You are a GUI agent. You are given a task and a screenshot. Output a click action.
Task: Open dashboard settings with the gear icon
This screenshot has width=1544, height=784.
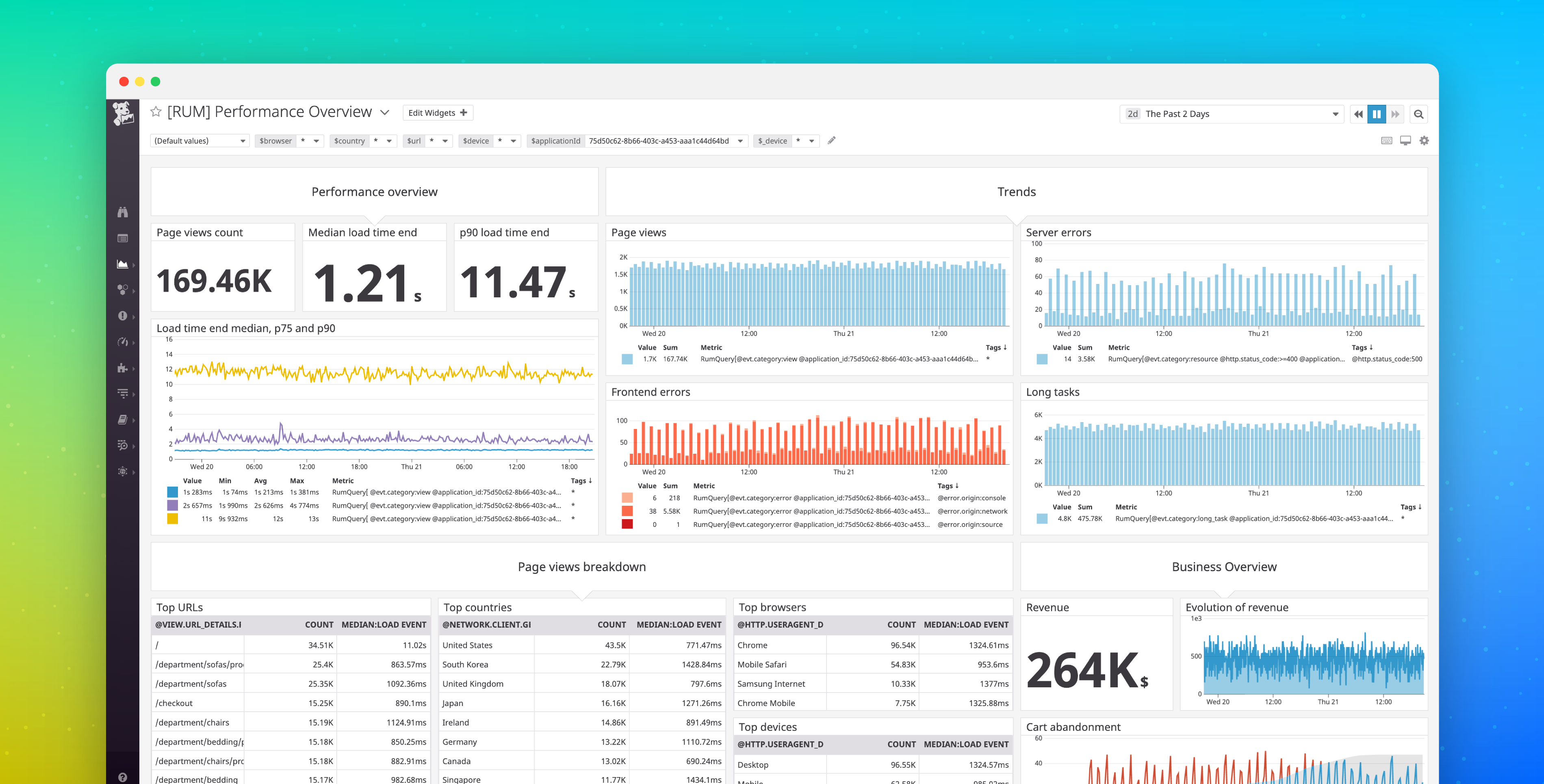(1424, 140)
